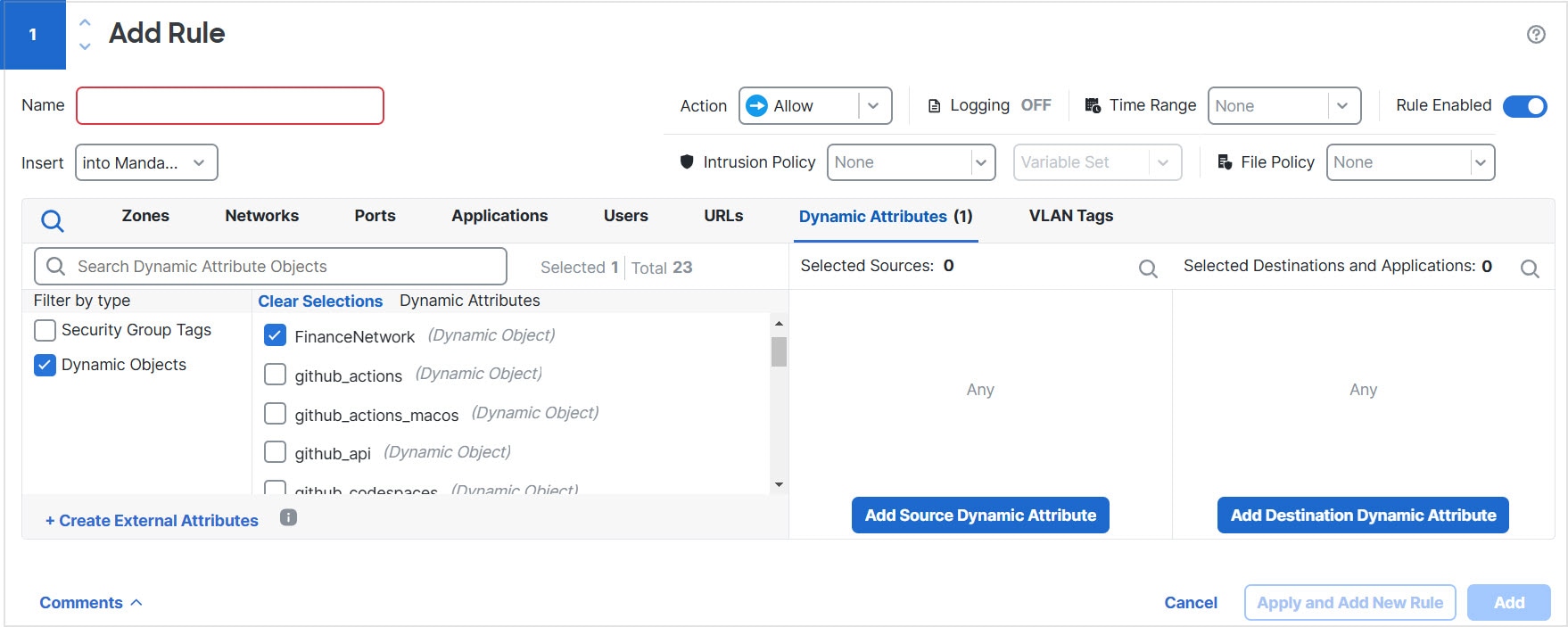Switch to the Users tab

625,216
